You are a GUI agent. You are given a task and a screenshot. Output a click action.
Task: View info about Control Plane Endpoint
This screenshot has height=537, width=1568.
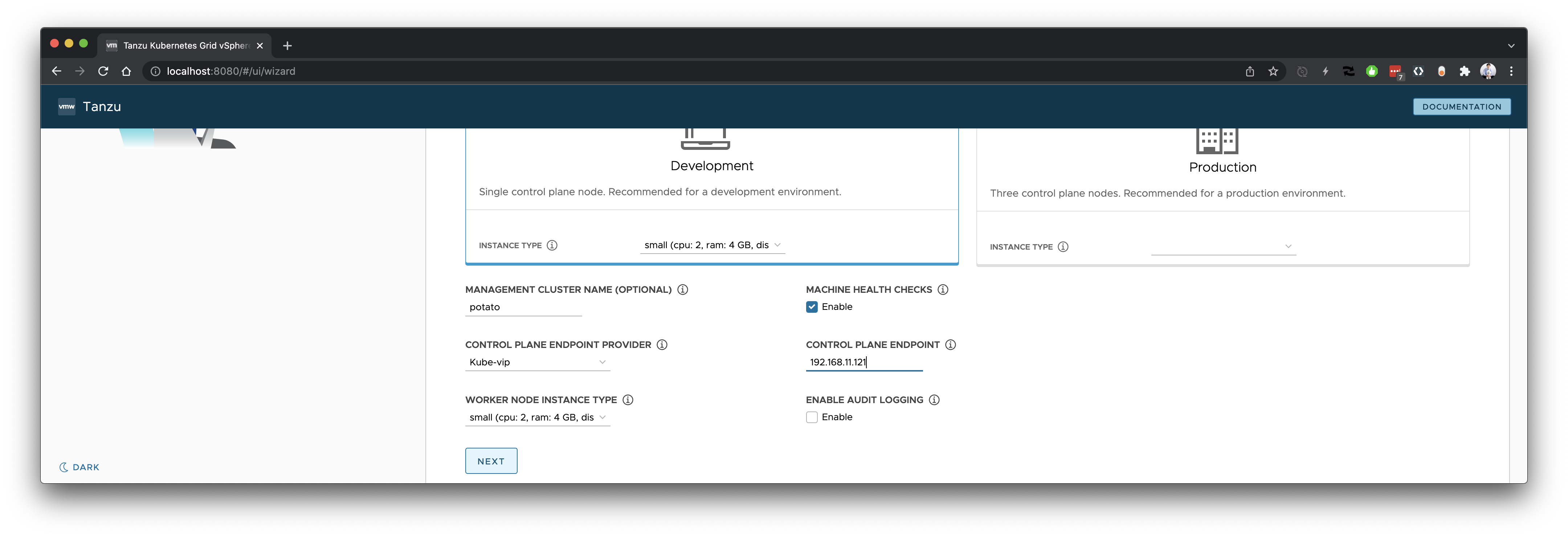[950, 345]
